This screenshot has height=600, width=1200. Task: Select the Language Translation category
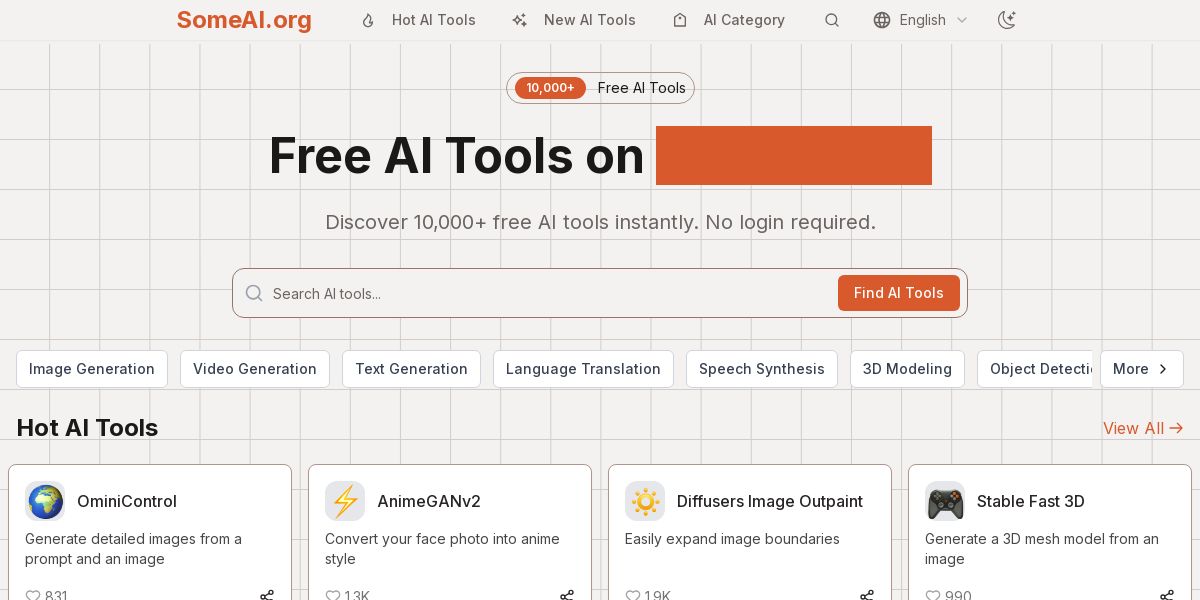point(583,369)
